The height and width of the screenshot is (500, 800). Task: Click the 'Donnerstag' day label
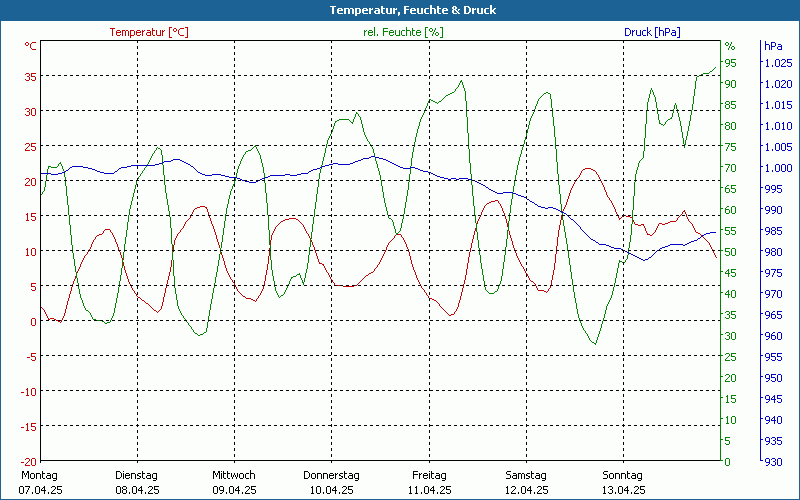click(331, 475)
